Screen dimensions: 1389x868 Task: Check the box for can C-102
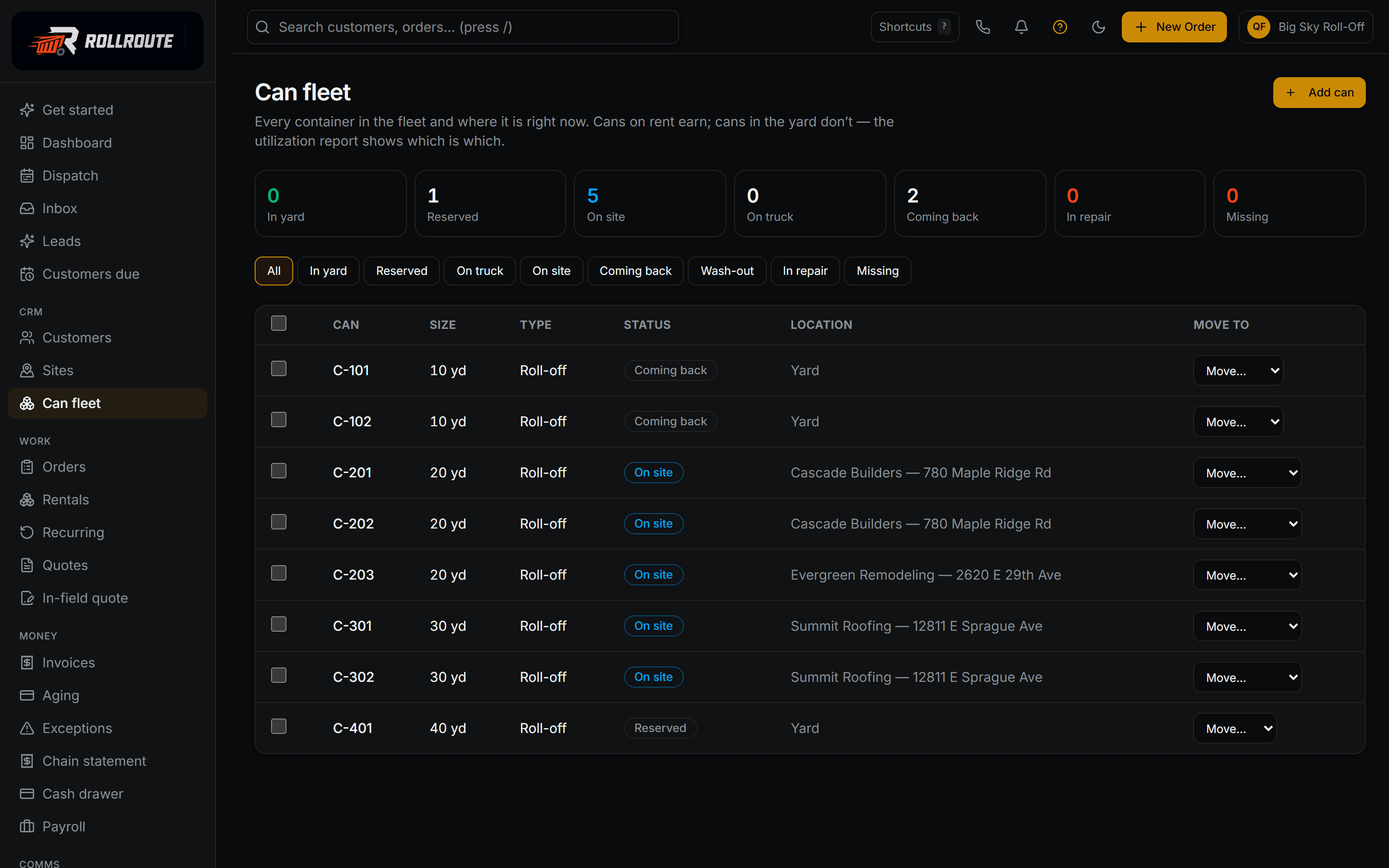click(x=278, y=420)
